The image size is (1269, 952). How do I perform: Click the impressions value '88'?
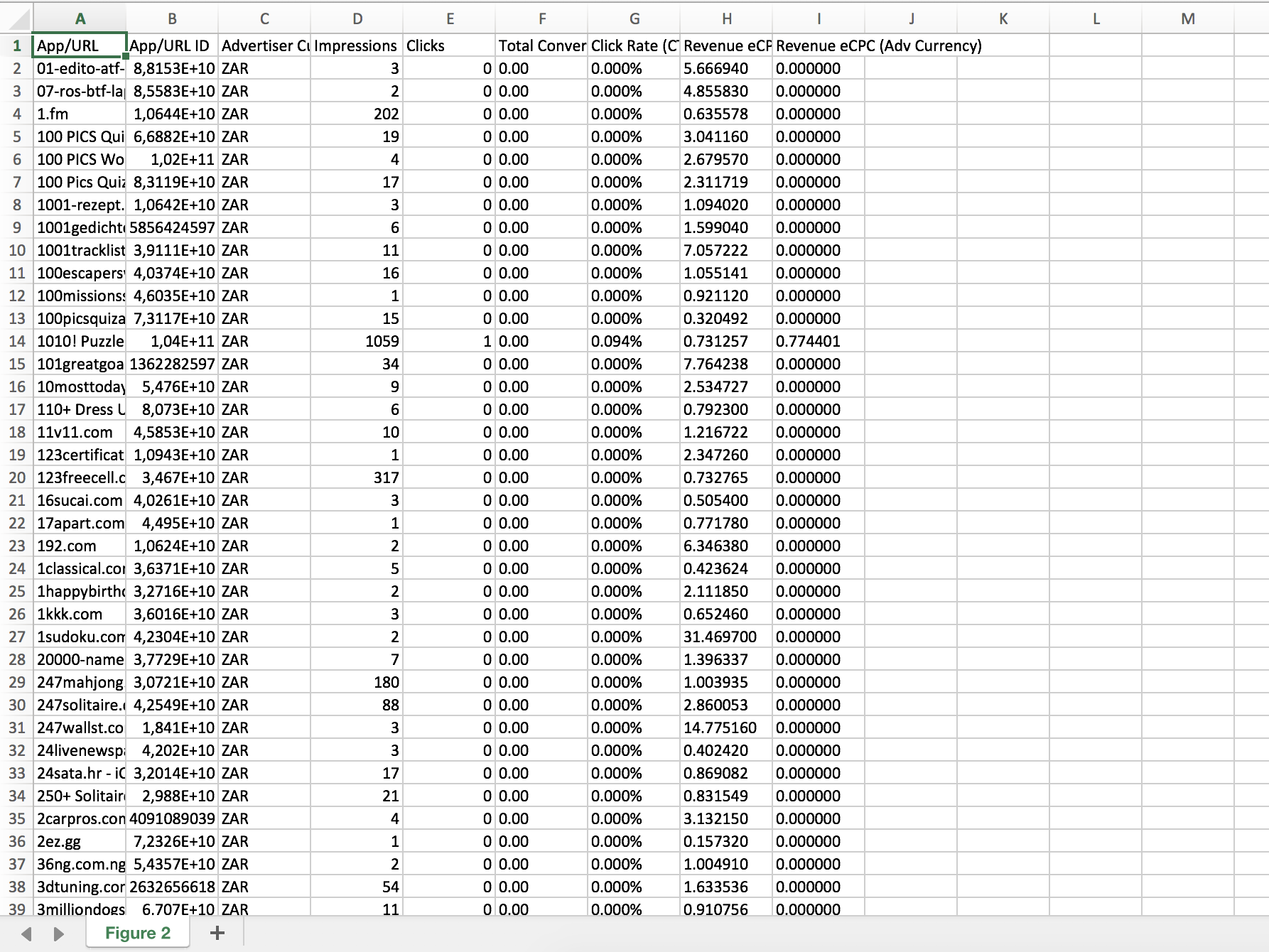pos(357,705)
